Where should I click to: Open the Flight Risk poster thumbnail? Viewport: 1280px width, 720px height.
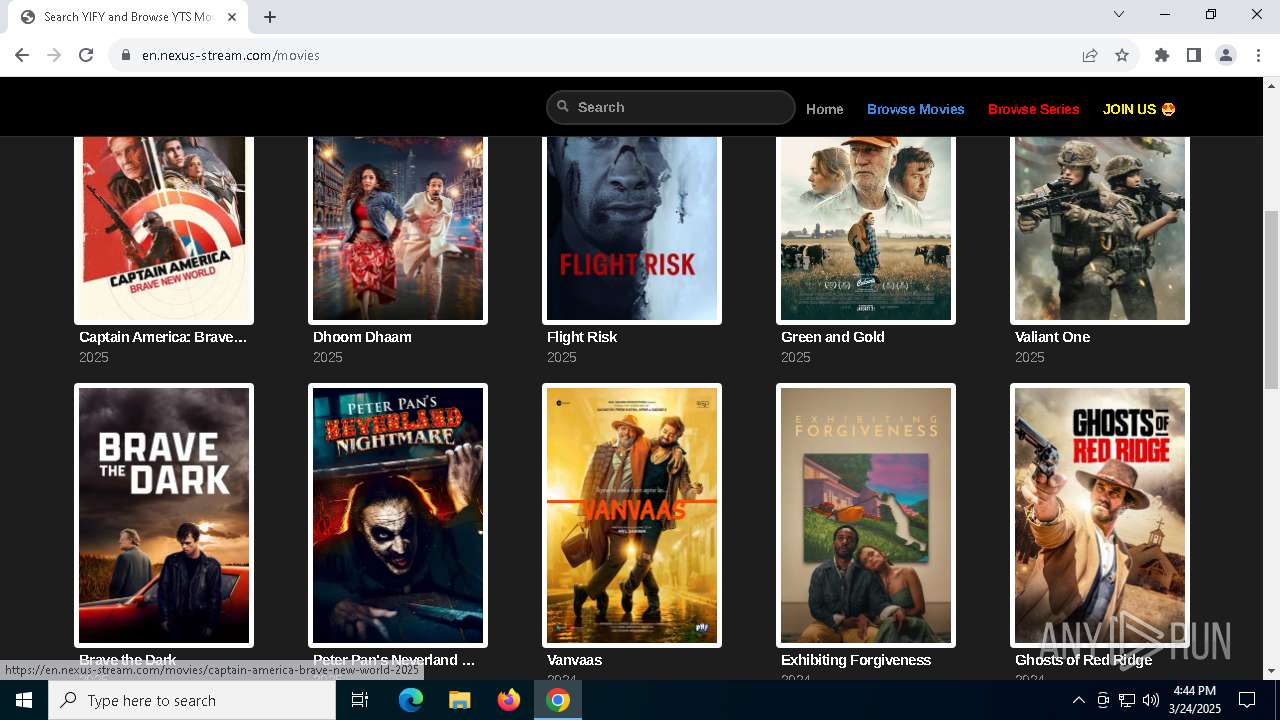click(x=632, y=229)
